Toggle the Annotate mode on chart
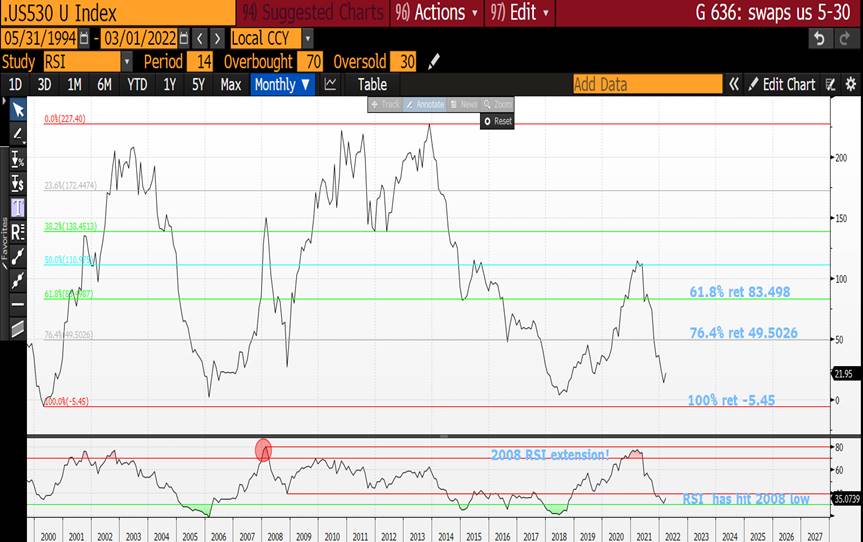The width and height of the screenshot is (863, 542). 427,104
